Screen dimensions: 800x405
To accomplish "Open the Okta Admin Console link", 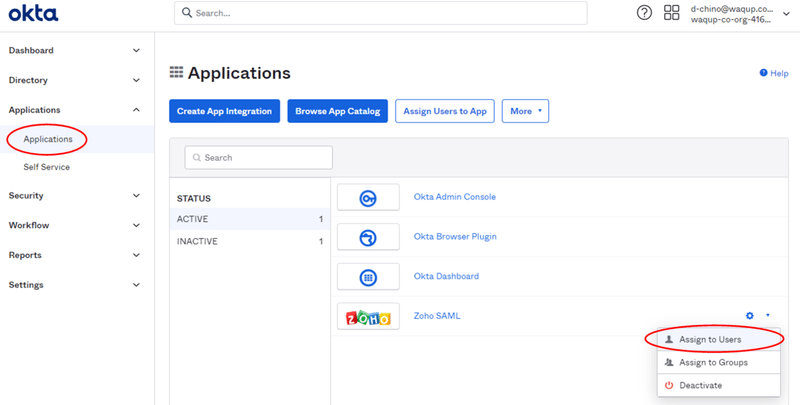I will pos(455,197).
